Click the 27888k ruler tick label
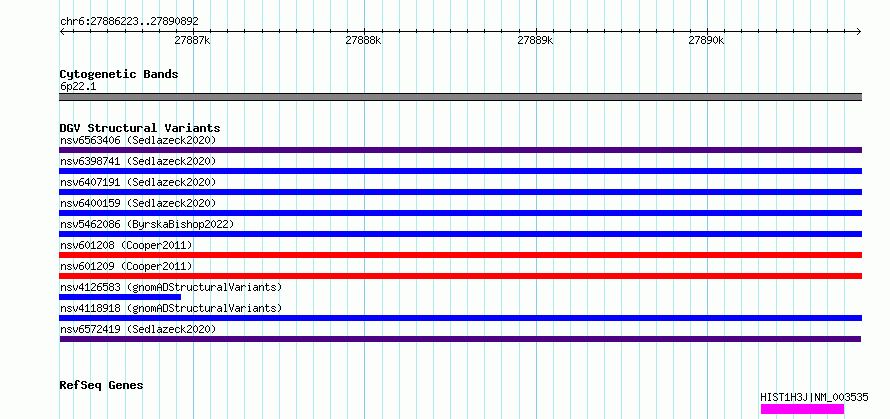Screen dimensions: 890x419 click(363, 41)
